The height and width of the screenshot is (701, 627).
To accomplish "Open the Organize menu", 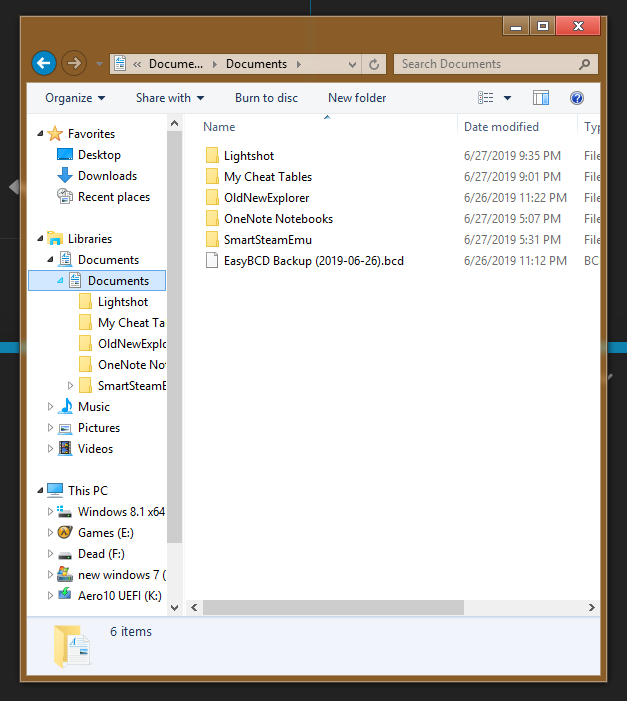I will 75,98.
